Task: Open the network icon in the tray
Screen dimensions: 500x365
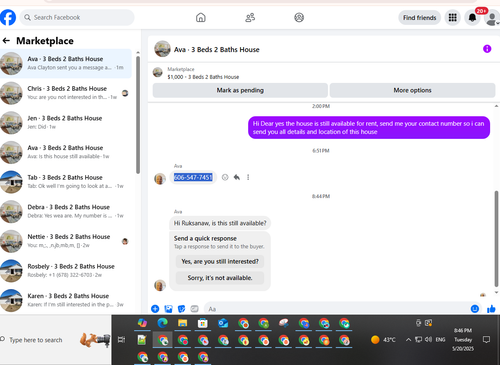Action: coord(418,340)
